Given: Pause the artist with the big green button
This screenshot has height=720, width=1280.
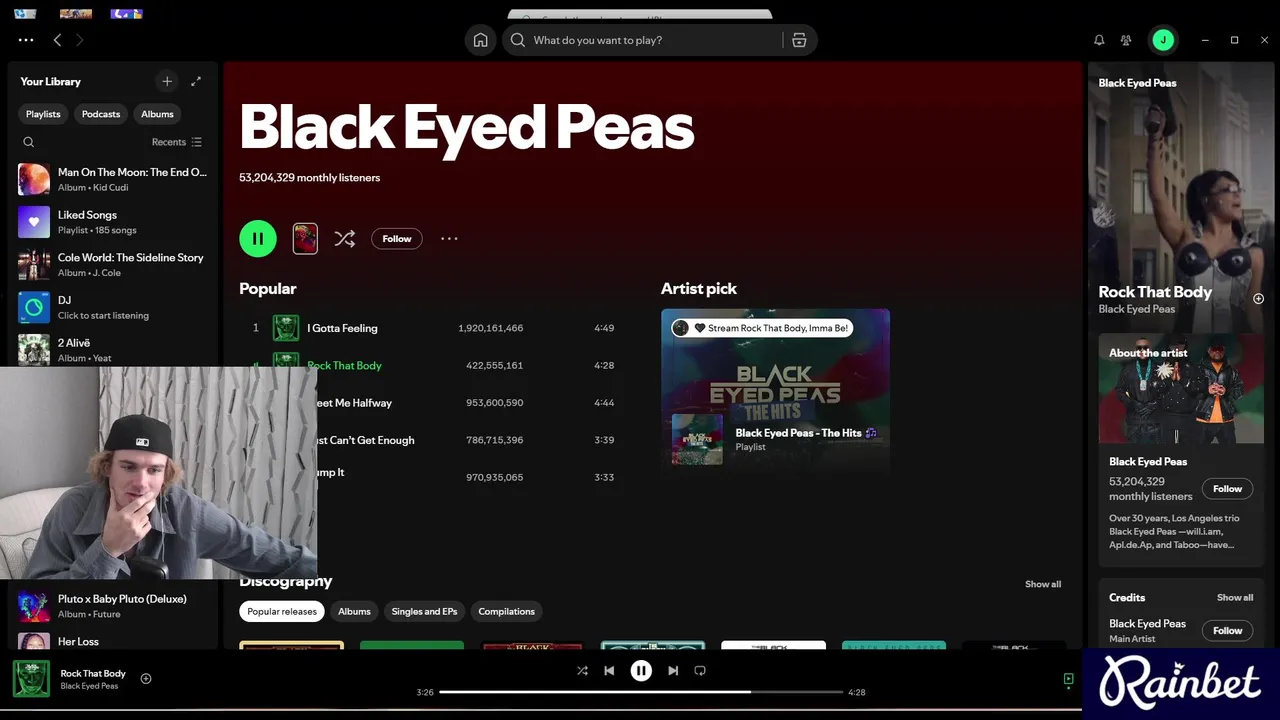Looking at the screenshot, I should tap(258, 238).
